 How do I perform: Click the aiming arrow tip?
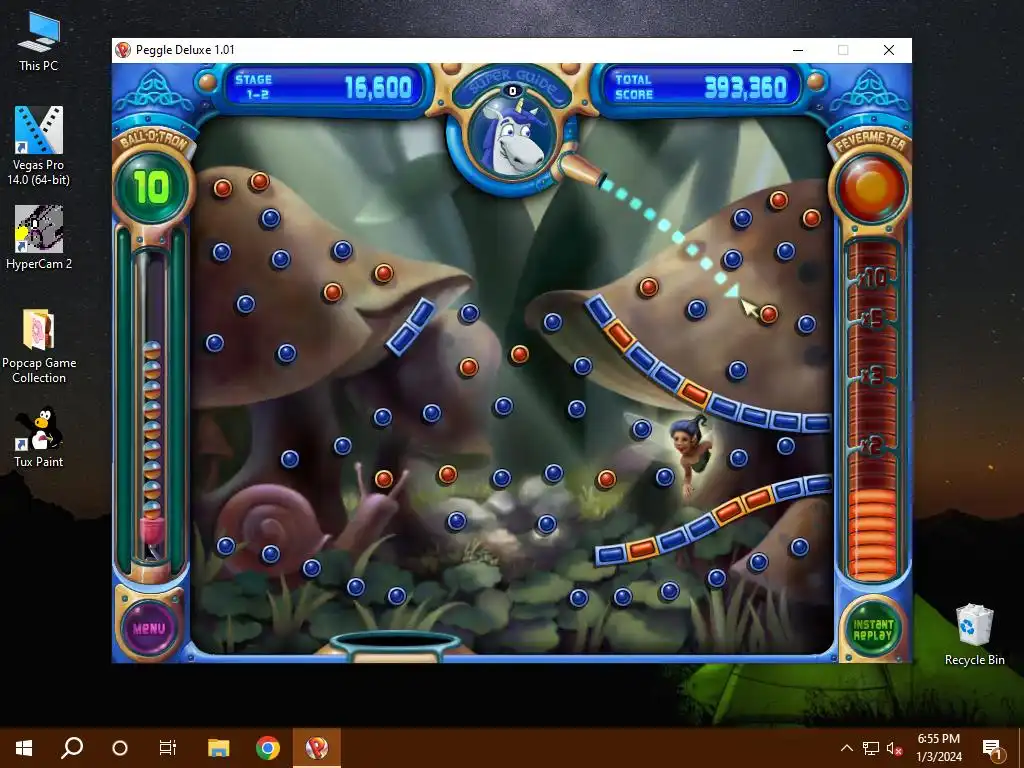point(733,291)
